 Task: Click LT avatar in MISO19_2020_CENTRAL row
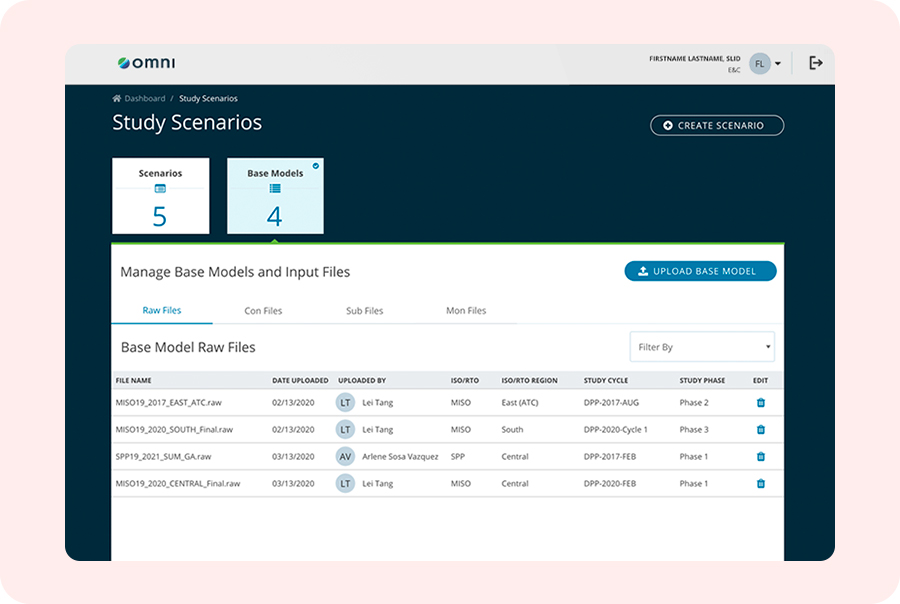[345, 483]
